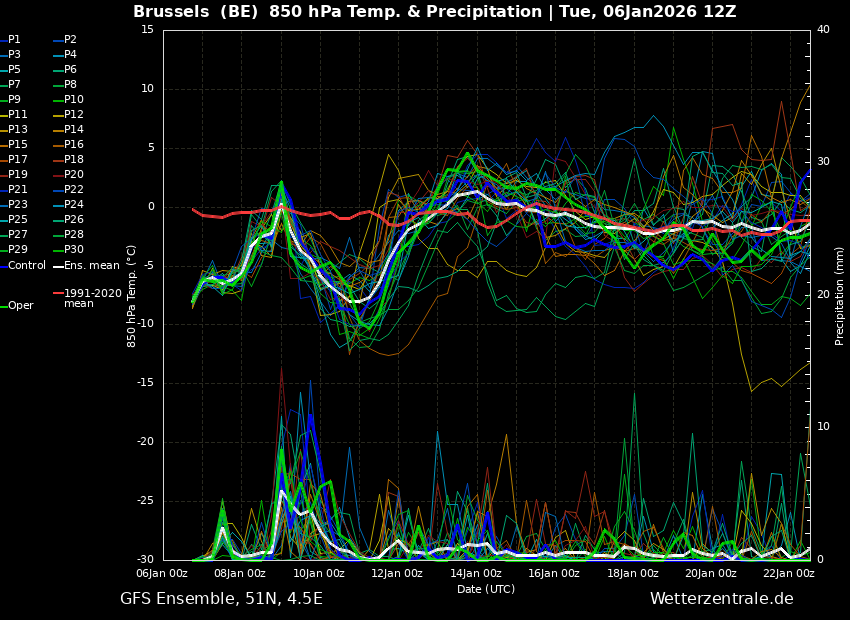The image size is (850, 620).
Task: Click the 08Jan 00z axis label
Action: click(240, 573)
